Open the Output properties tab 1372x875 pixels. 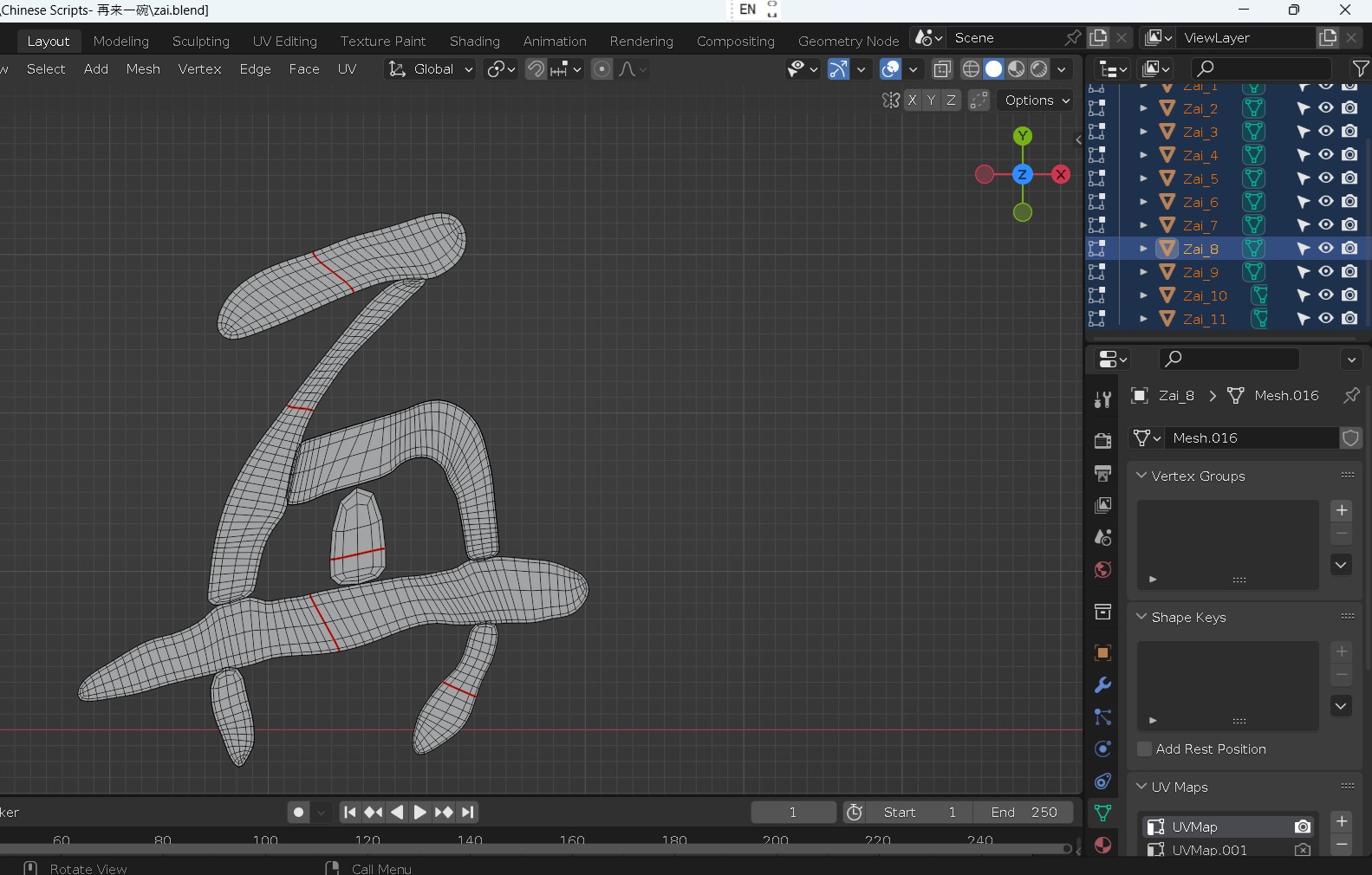[x=1102, y=473]
